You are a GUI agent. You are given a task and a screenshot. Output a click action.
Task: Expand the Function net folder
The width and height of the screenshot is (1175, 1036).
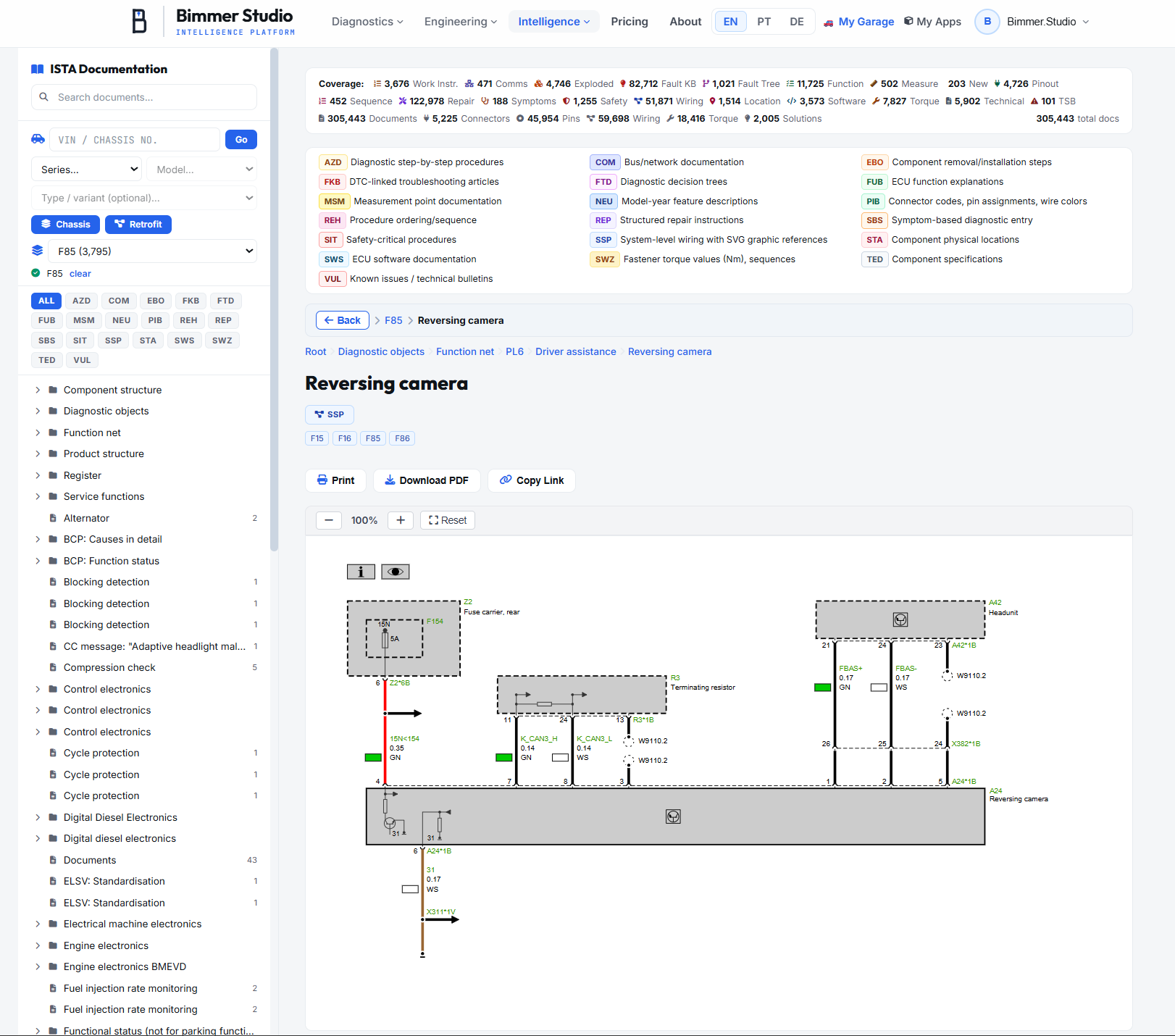pos(38,433)
